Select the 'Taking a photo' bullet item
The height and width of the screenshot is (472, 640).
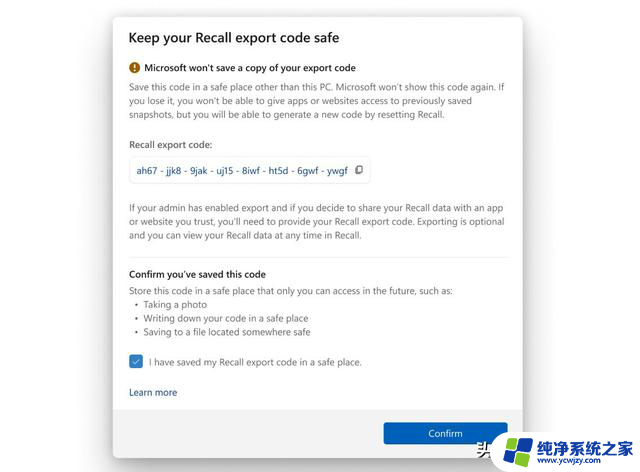[x=175, y=305]
